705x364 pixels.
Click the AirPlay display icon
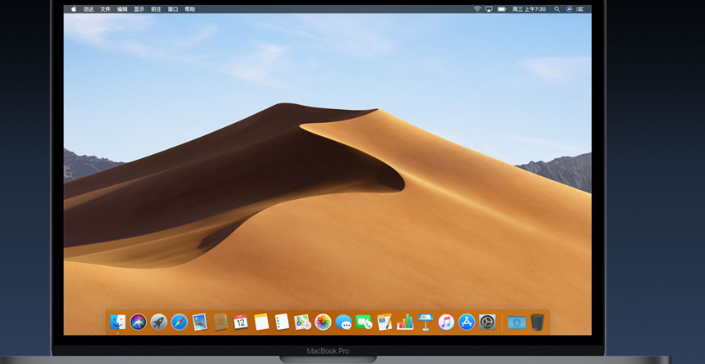point(489,9)
